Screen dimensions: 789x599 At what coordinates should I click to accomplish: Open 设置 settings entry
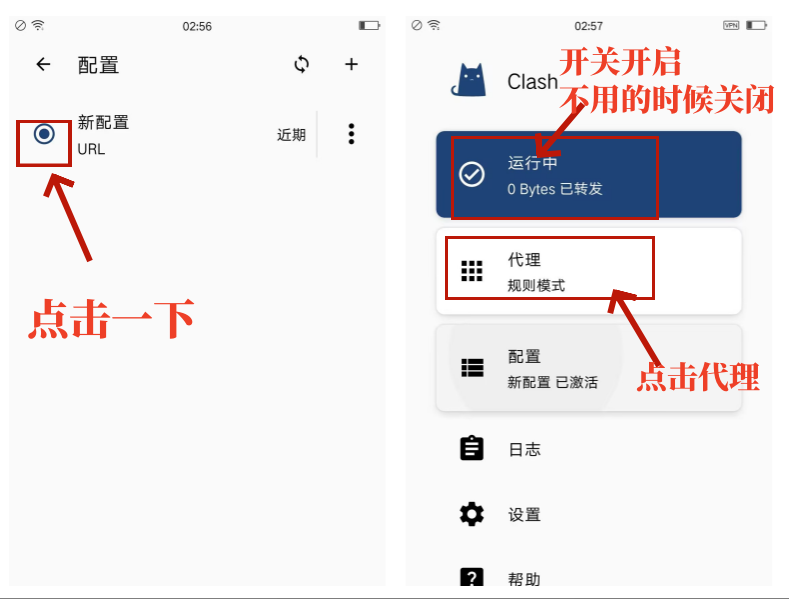tap(524, 515)
